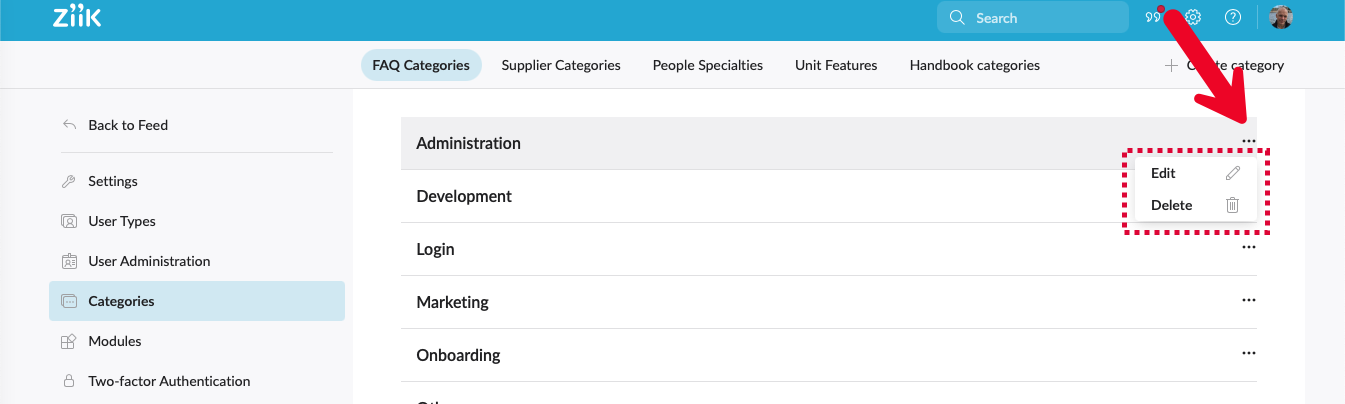Click the Search input field
1345x404 pixels.
click(1032, 18)
